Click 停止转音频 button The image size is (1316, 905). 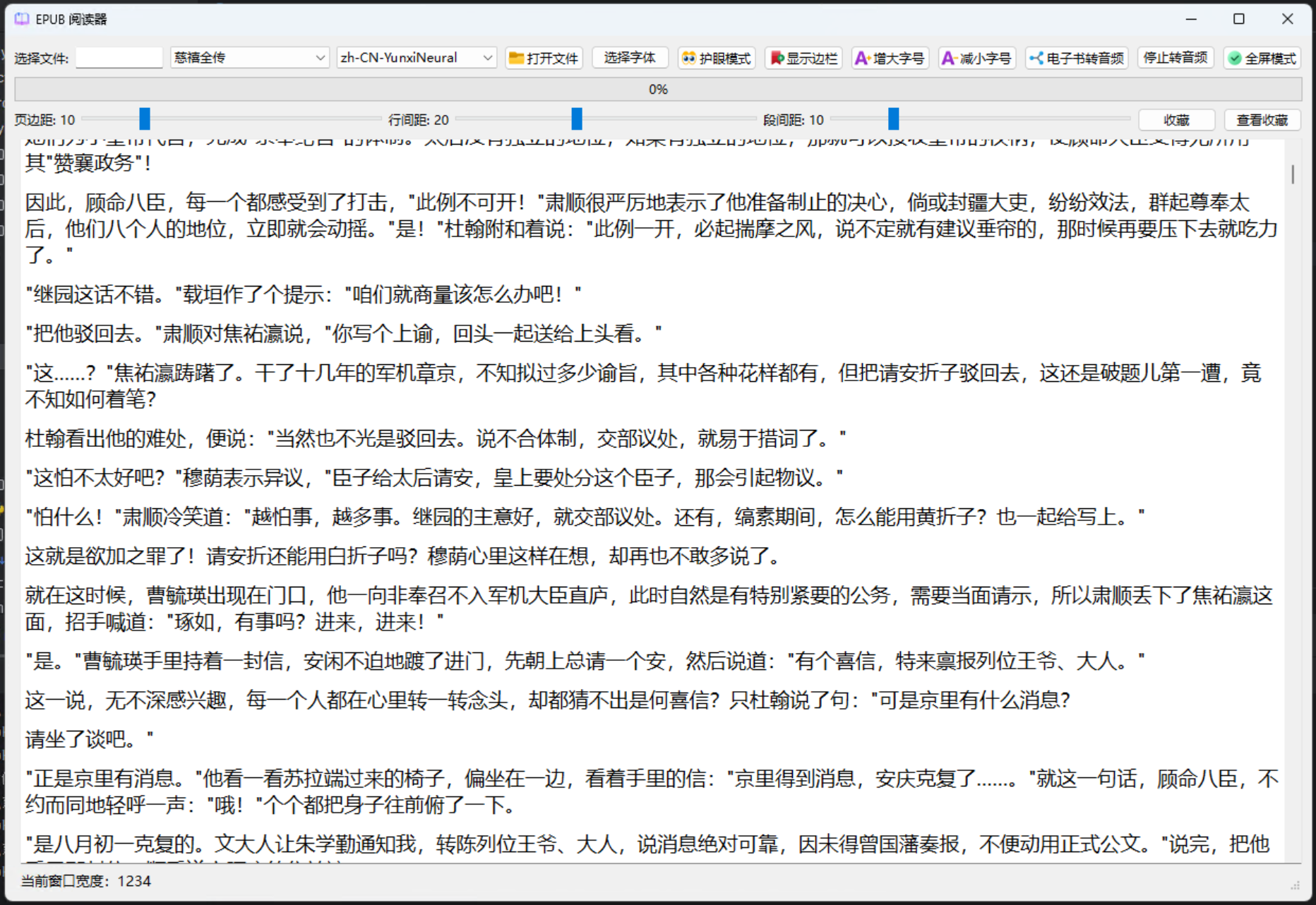(x=1176, y=57)
